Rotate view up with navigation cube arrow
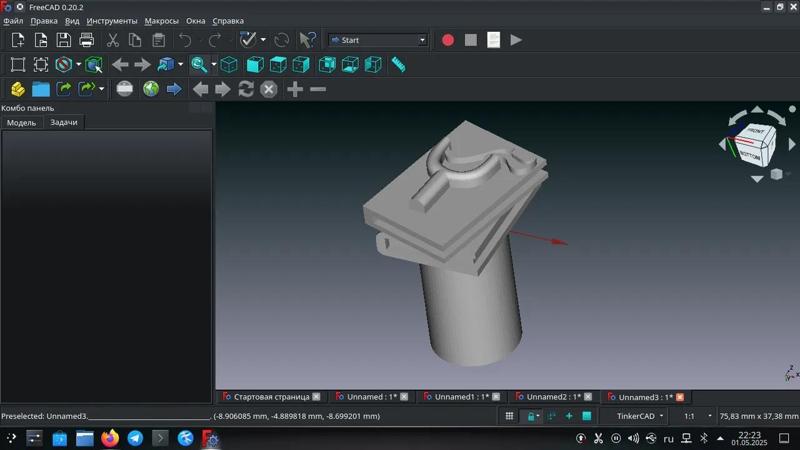The height and width of the screenshot is (450, 800). click(757, 110)
